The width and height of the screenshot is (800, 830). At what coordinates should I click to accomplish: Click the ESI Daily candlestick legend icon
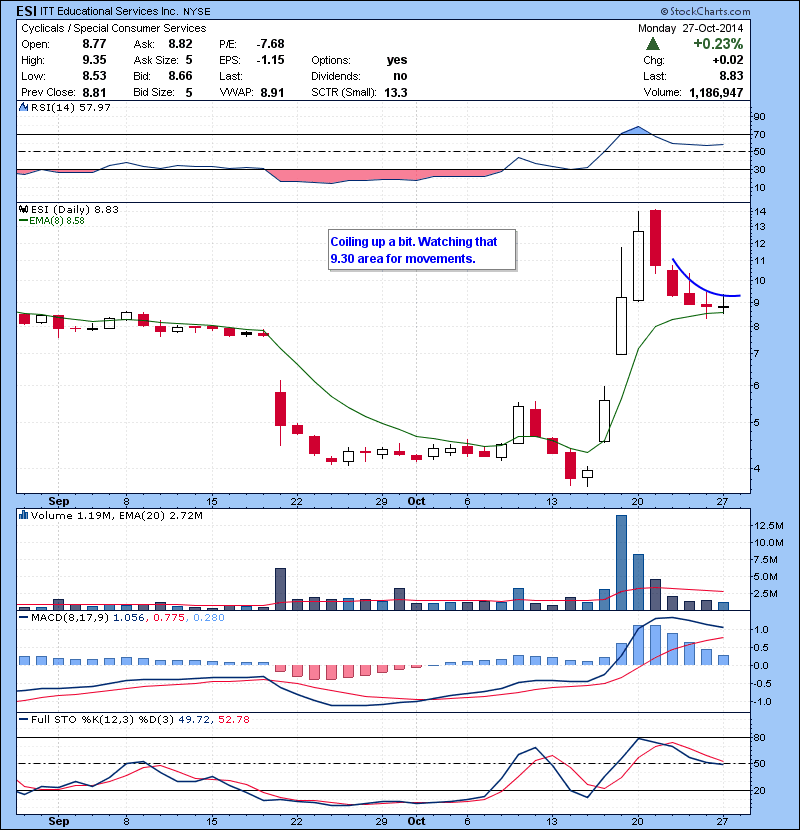23,209
